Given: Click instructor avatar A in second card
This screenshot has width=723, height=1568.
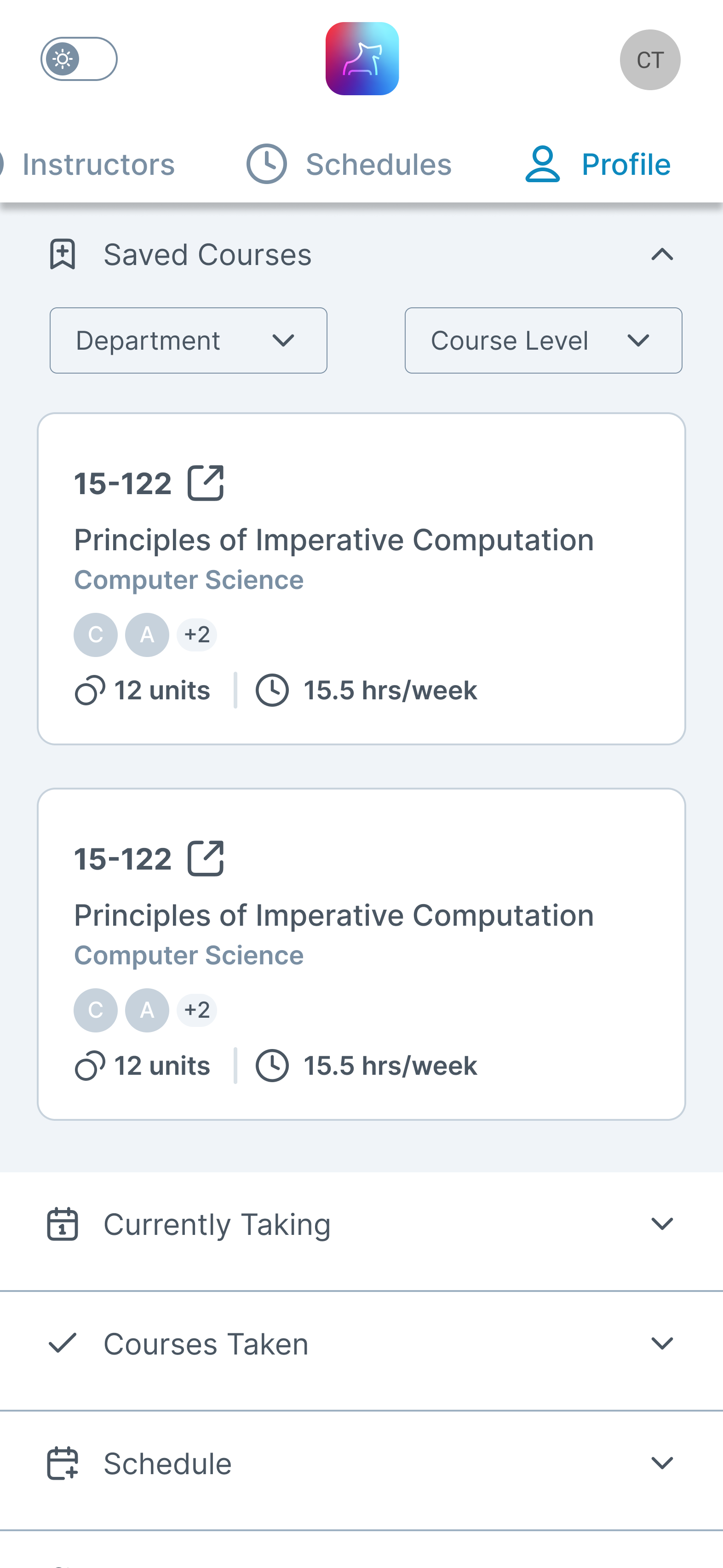Looking at the screenshot, I should [147, 1010].
